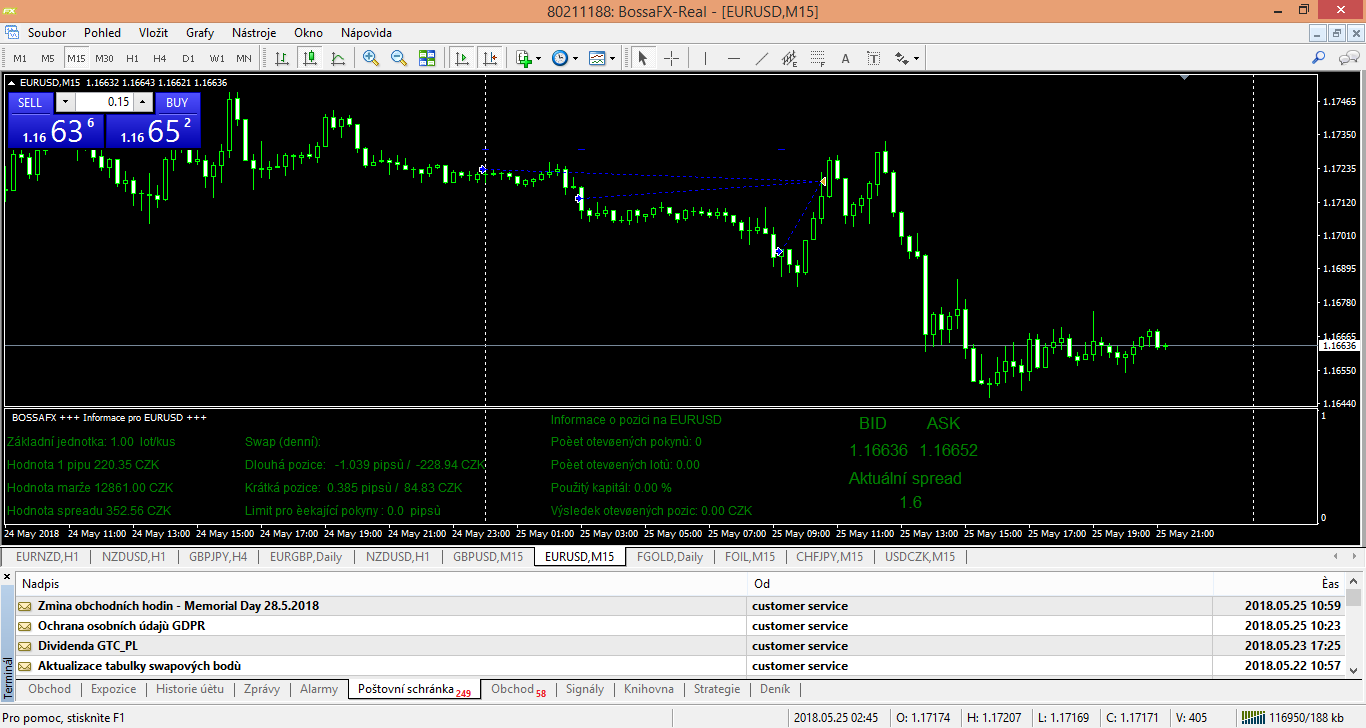Click the lot volume field 0.15
This screenshot has height=728, width=1366.
tap(104, 102)
